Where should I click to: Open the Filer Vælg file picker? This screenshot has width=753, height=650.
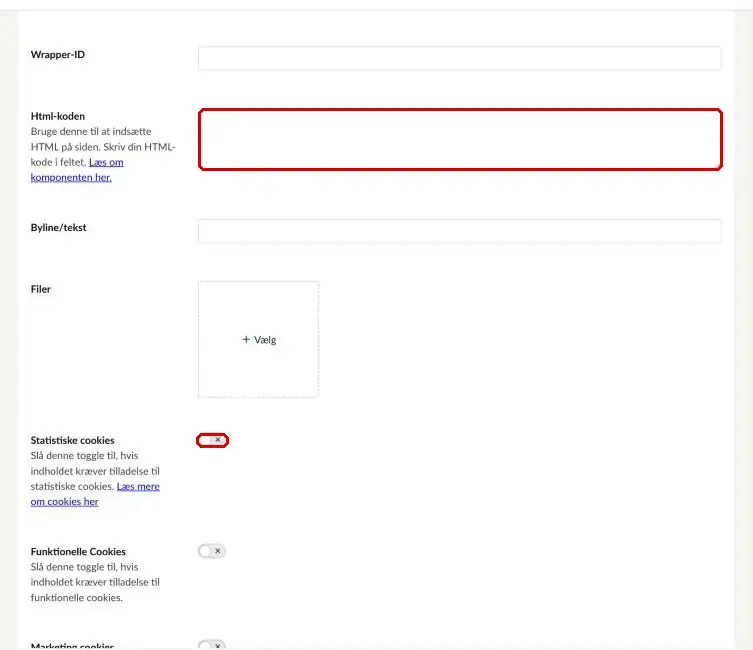(x=258, y=339)
